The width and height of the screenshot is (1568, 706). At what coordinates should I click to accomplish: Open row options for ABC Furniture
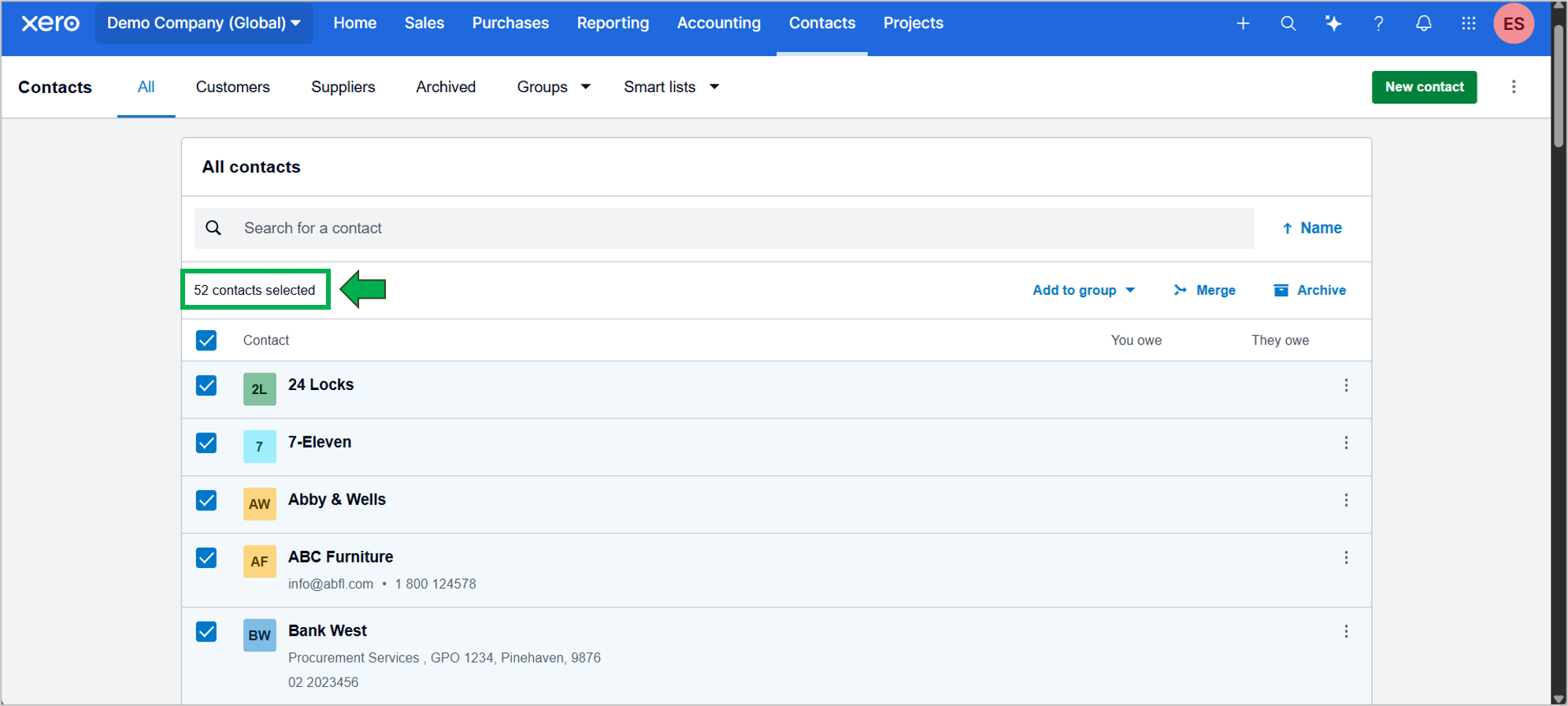click(x=1346, y=558)
